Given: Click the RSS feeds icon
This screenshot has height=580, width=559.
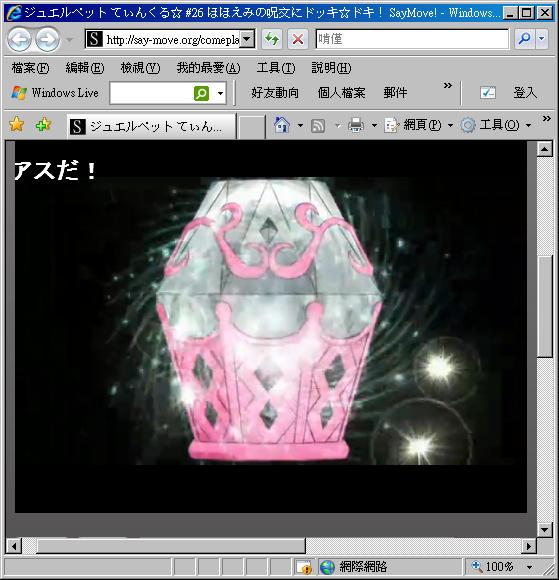Looking at the screenshot, I should [318, 126].
